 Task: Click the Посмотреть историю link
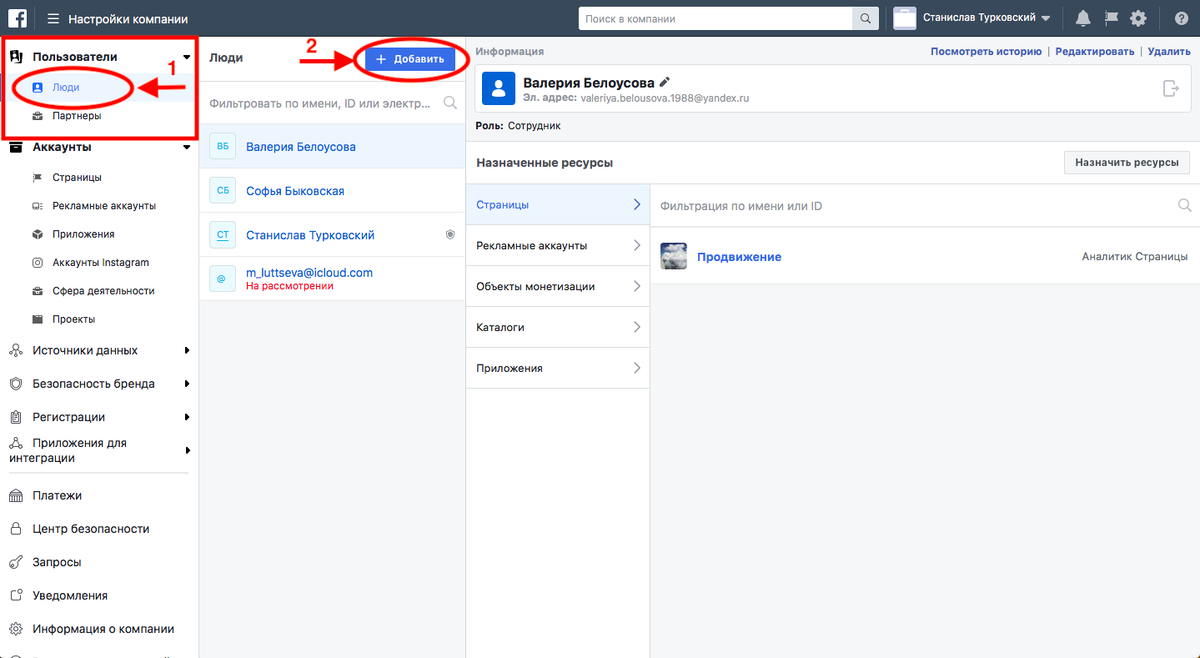point(986,51)
